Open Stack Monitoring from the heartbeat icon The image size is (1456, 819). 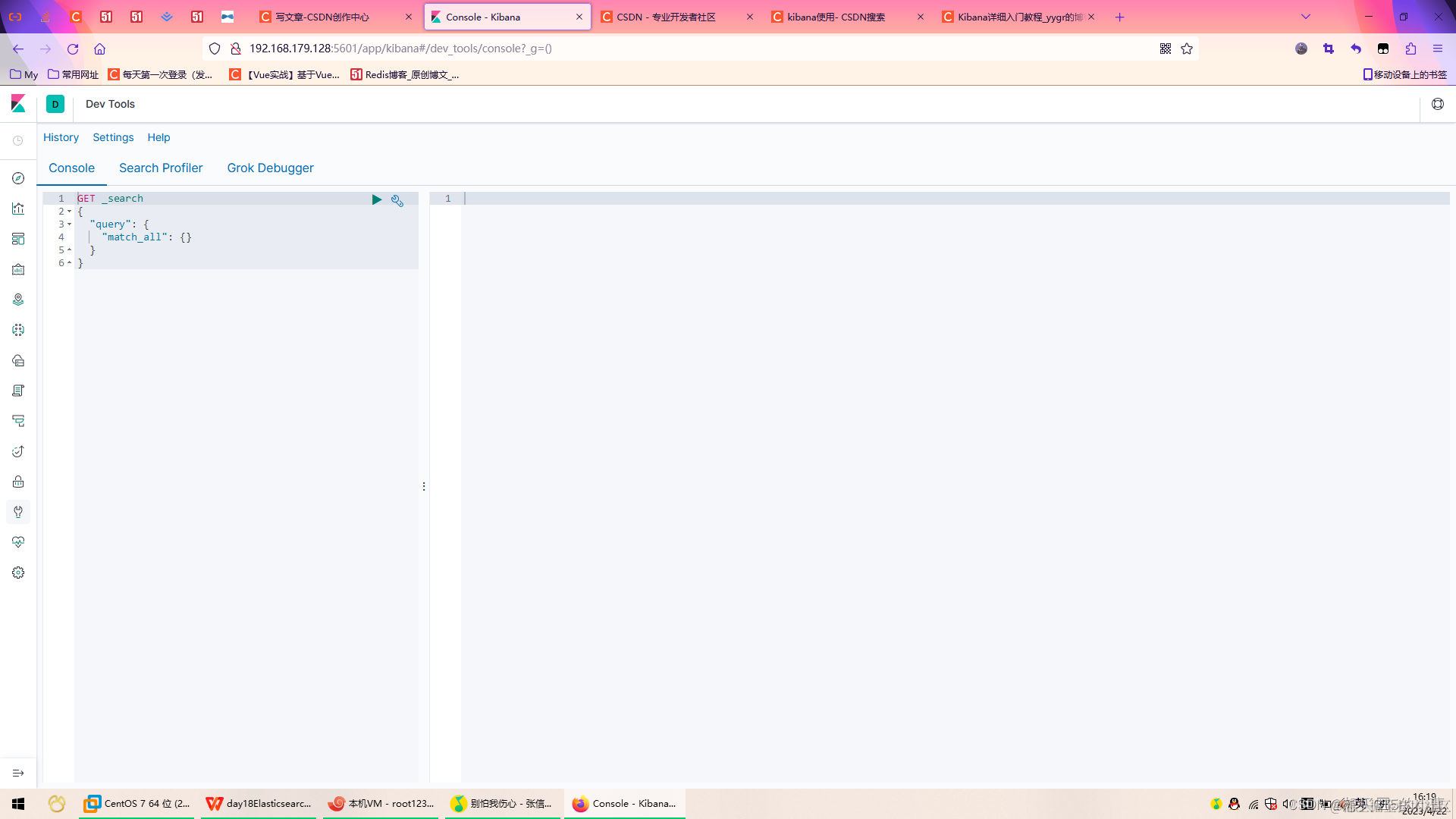(x=18, y=542)
